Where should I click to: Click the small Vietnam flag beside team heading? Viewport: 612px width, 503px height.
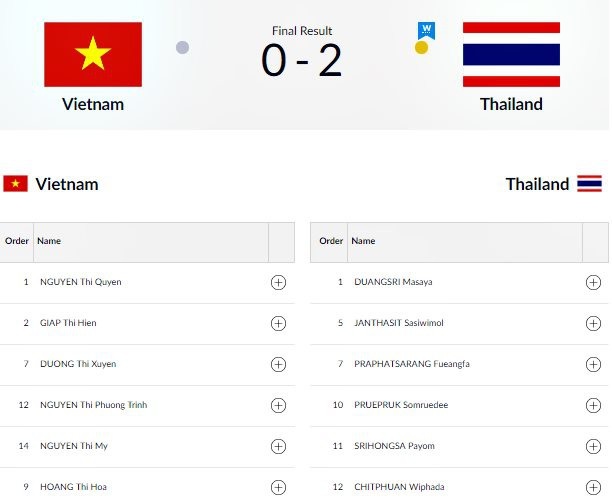click(x=15, y=184)
